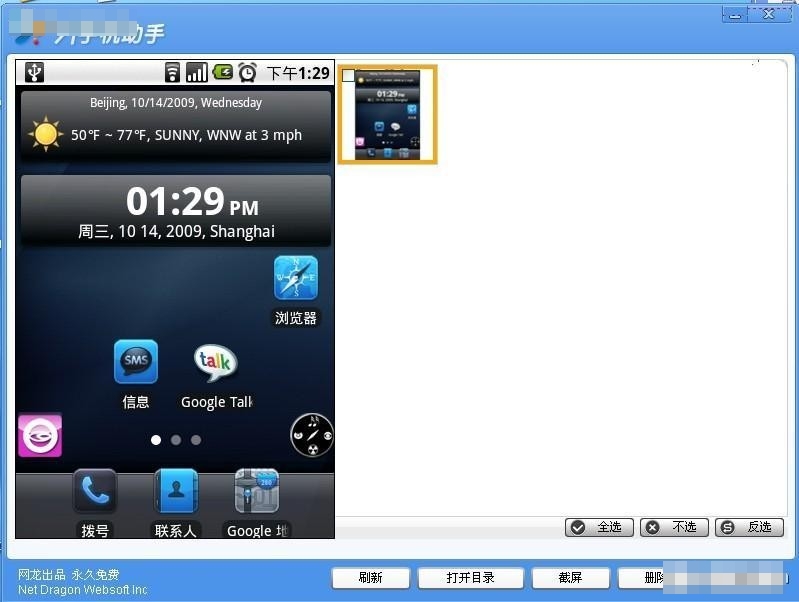Tap the alarm clock status icon
Viewport: 799px width, 602px height.
(248, 72)
